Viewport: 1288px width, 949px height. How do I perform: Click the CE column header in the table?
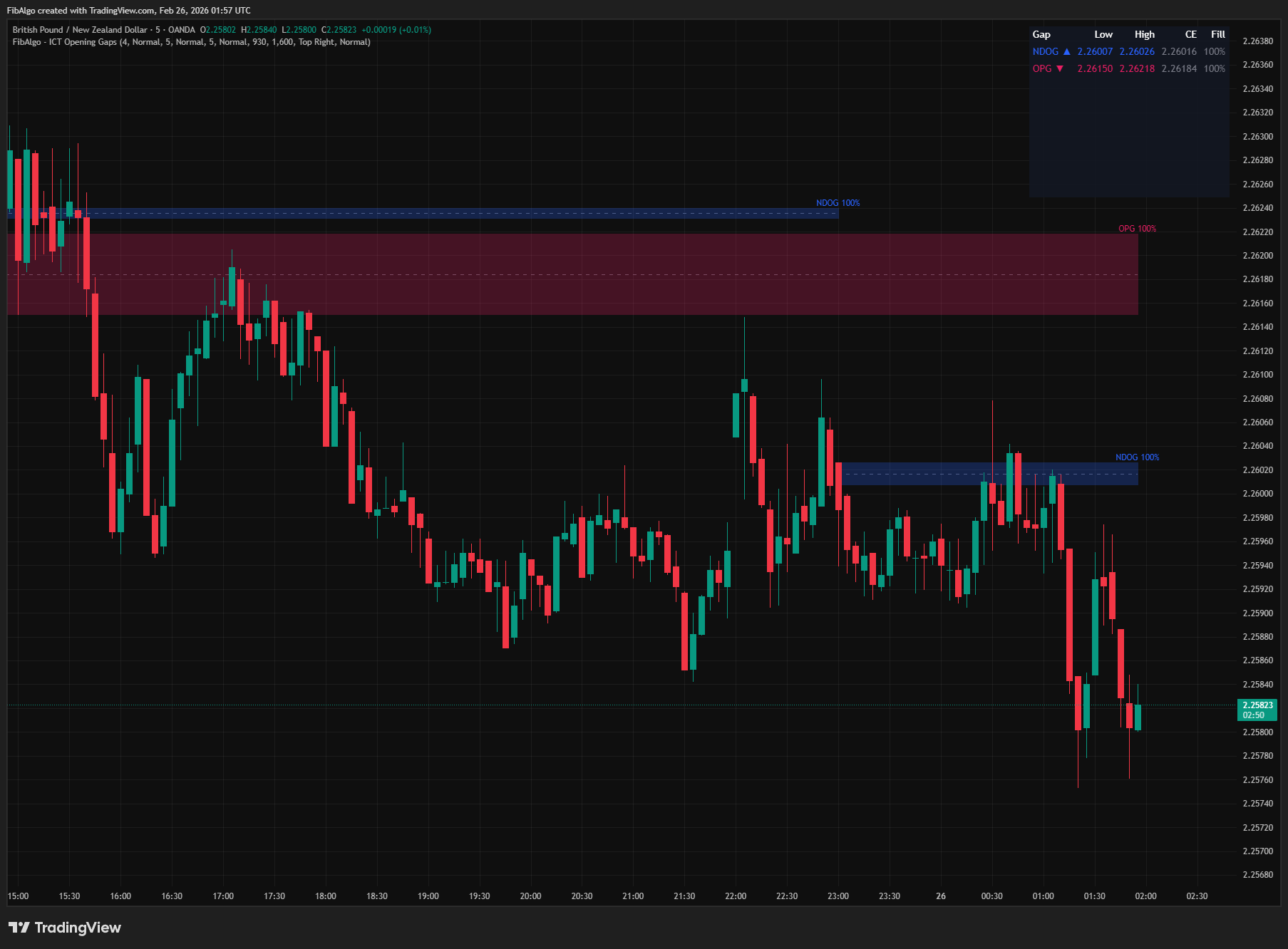coord(1190,34)
